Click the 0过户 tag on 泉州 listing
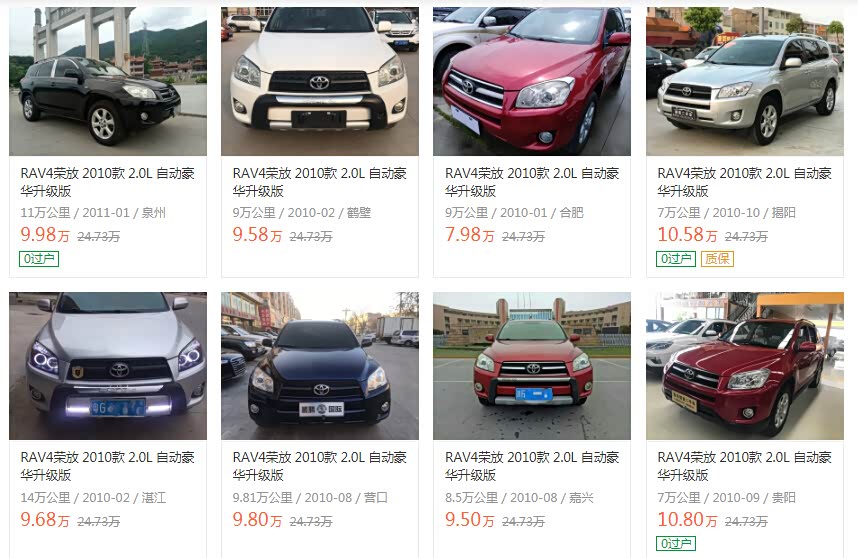This screenshot has width=858, height=558. [x=39, y=259]
